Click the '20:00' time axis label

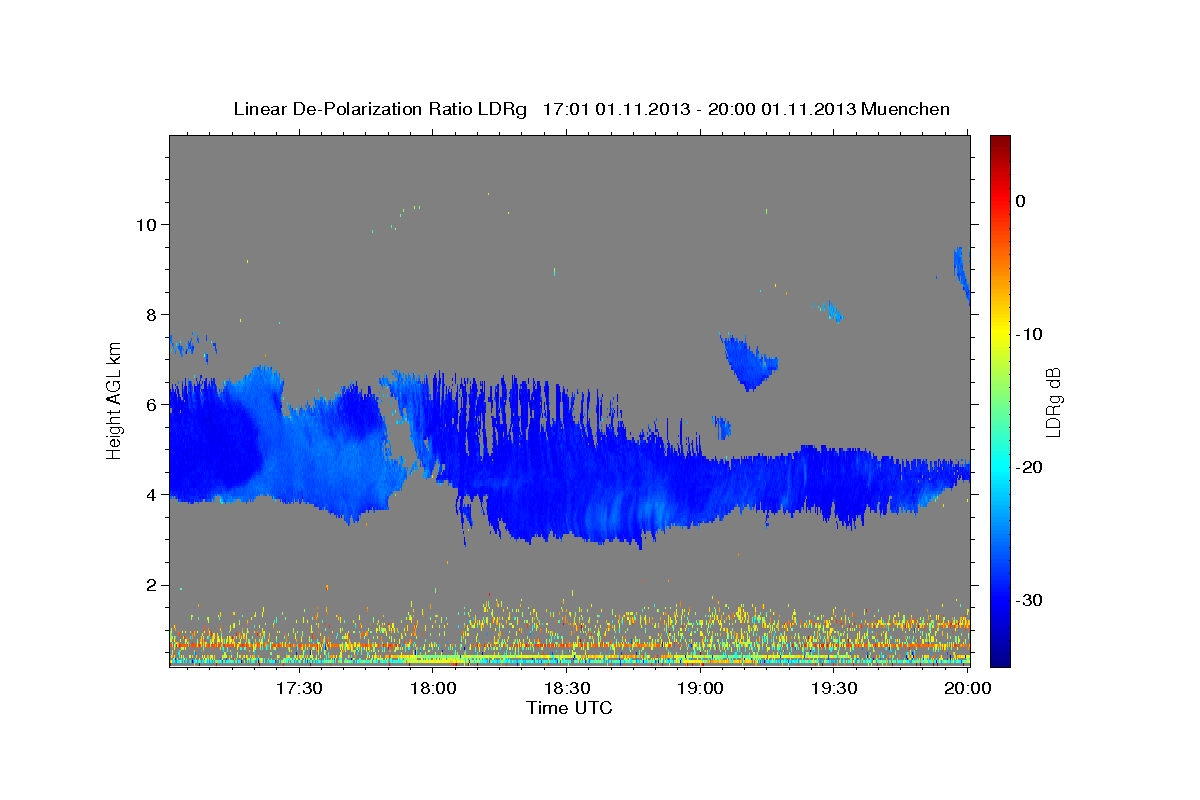[x=969, y=688]
